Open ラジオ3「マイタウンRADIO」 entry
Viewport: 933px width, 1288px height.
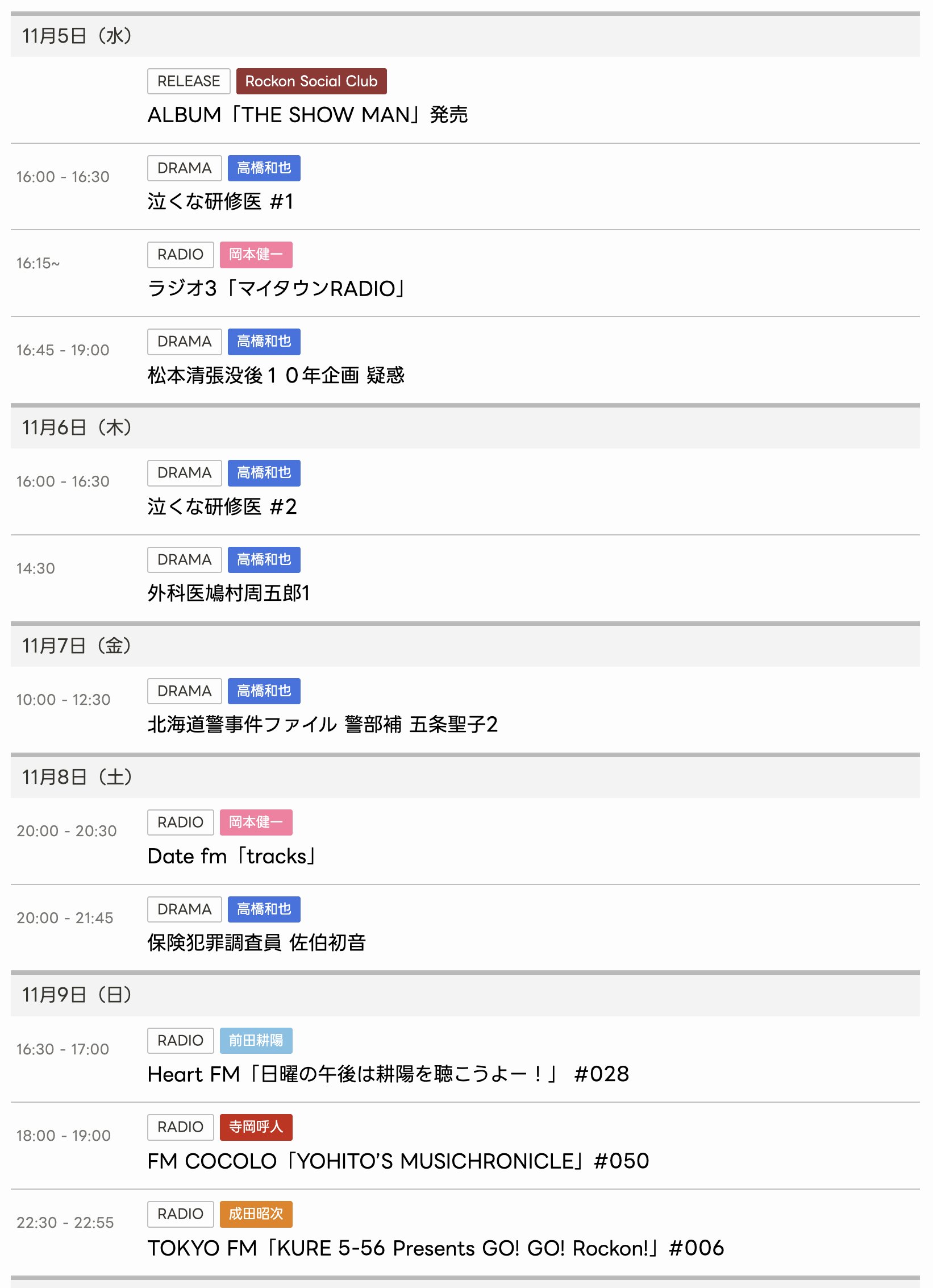(x=276, y=288)
